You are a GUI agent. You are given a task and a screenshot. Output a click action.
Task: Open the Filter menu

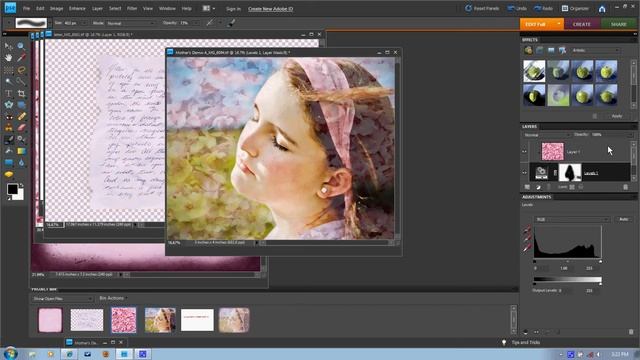[x=132, y=9]
